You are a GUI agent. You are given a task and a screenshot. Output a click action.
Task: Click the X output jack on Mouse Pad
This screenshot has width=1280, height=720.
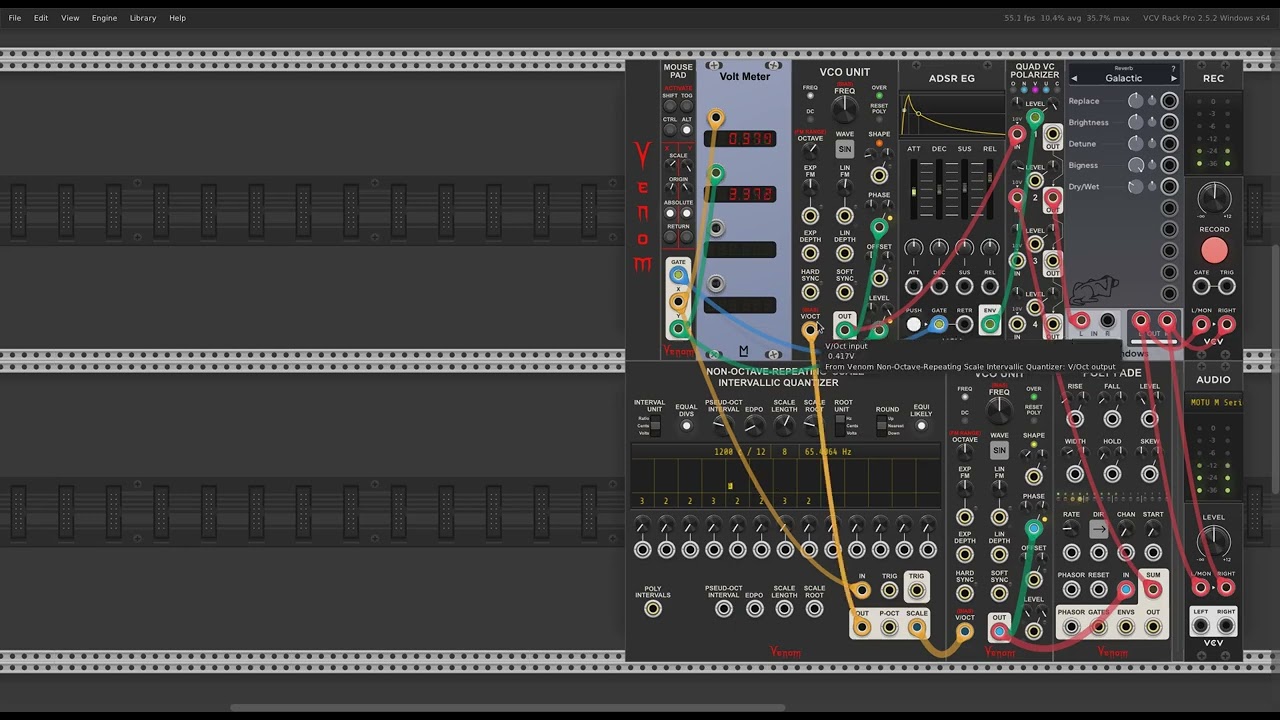point(678,301)
